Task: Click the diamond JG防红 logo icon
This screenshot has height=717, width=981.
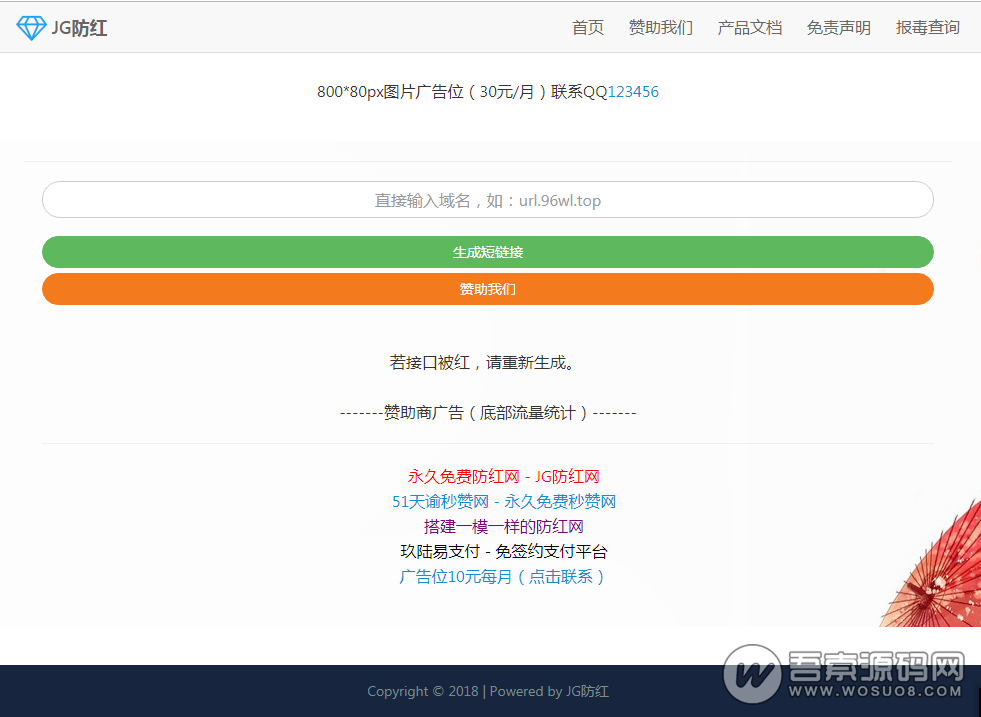Action: point(32,27)
